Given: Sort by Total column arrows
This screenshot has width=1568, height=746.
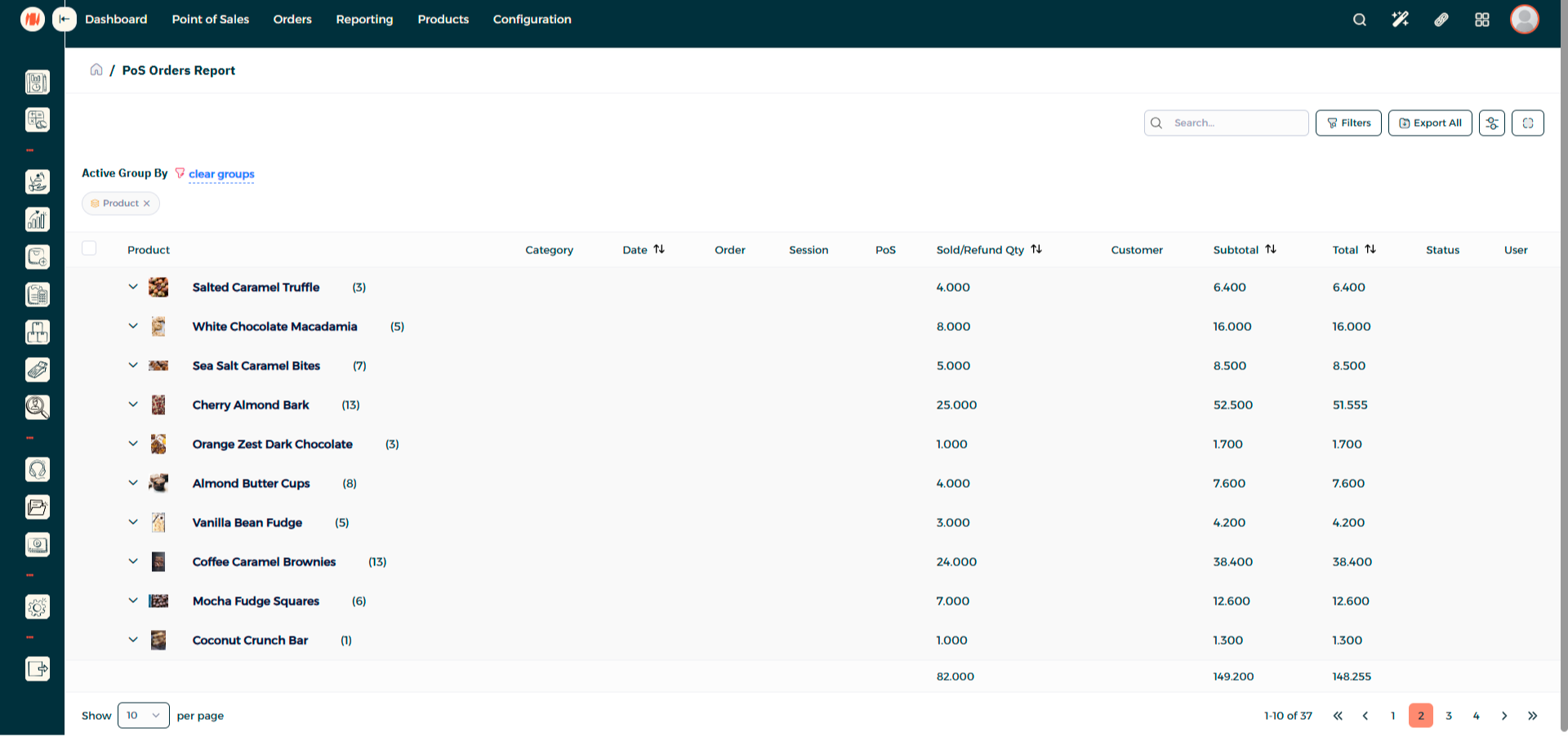Looking at the screenshot, I should tap(1370, 249).
